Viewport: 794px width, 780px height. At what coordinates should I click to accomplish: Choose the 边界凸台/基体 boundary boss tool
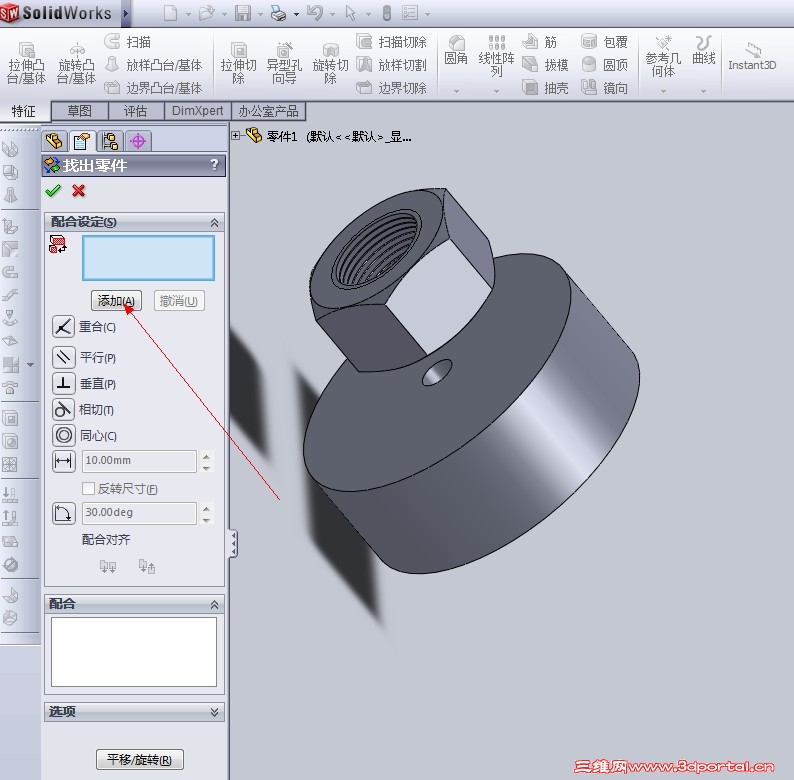pos(153,88)
